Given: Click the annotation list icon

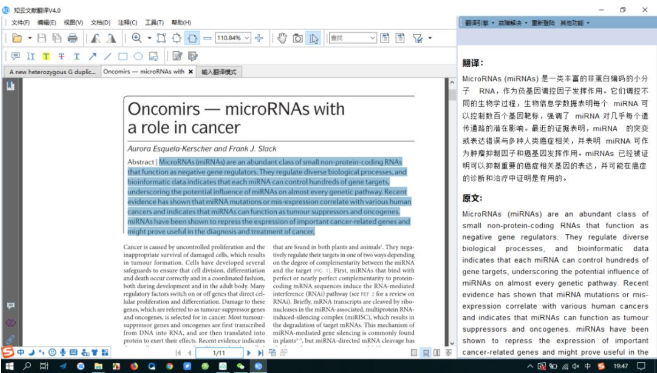Looking at the screenshot, I should (x=193, y=56).
